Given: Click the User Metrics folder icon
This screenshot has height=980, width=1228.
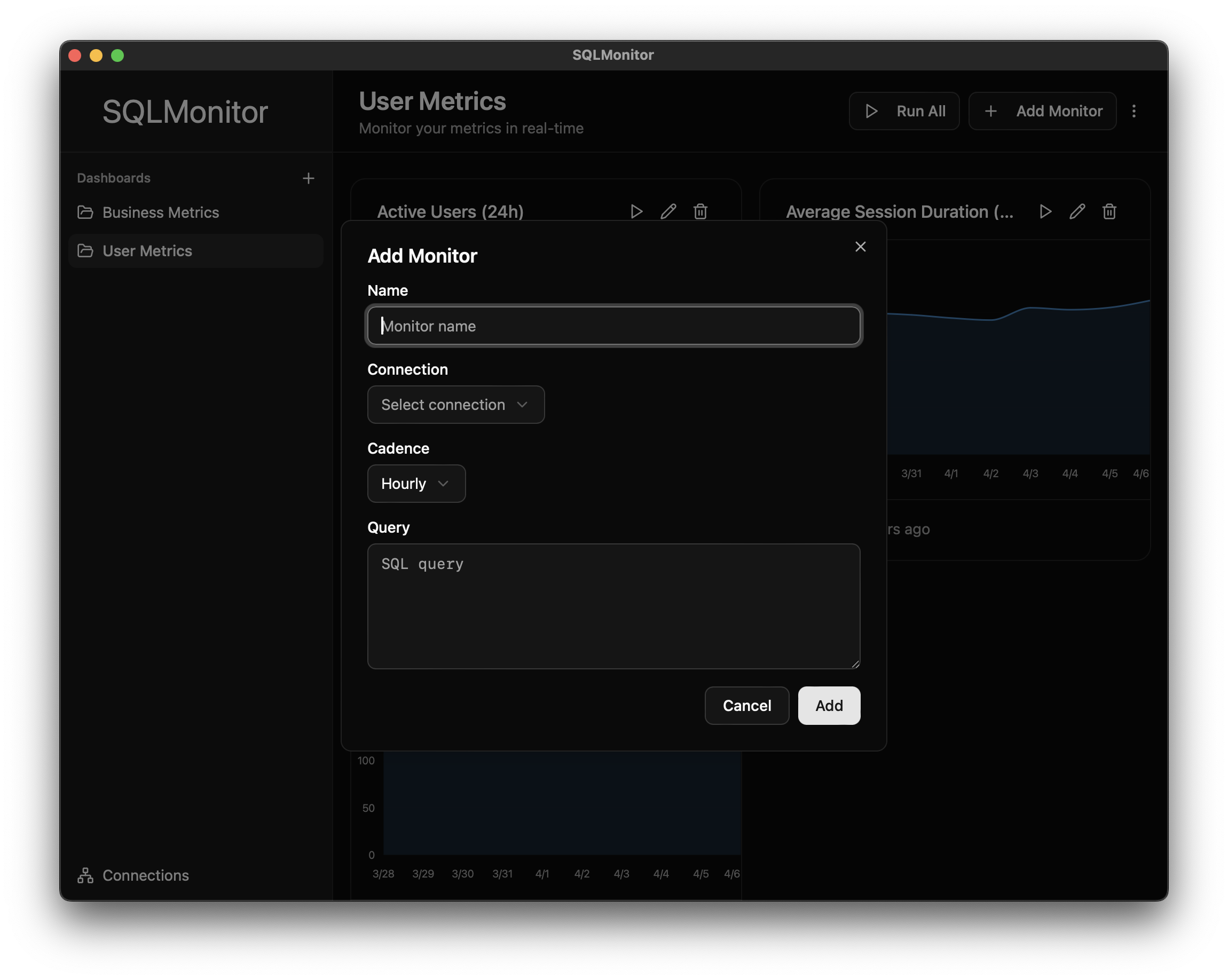Looking at the screenshot, I should tap(85, 250).
